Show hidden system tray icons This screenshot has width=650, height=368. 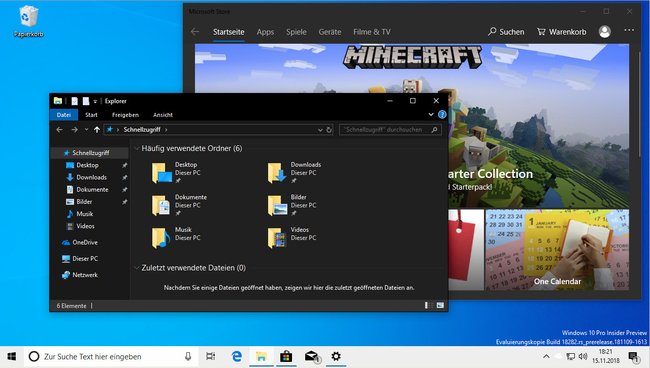(x=546, y=356)
